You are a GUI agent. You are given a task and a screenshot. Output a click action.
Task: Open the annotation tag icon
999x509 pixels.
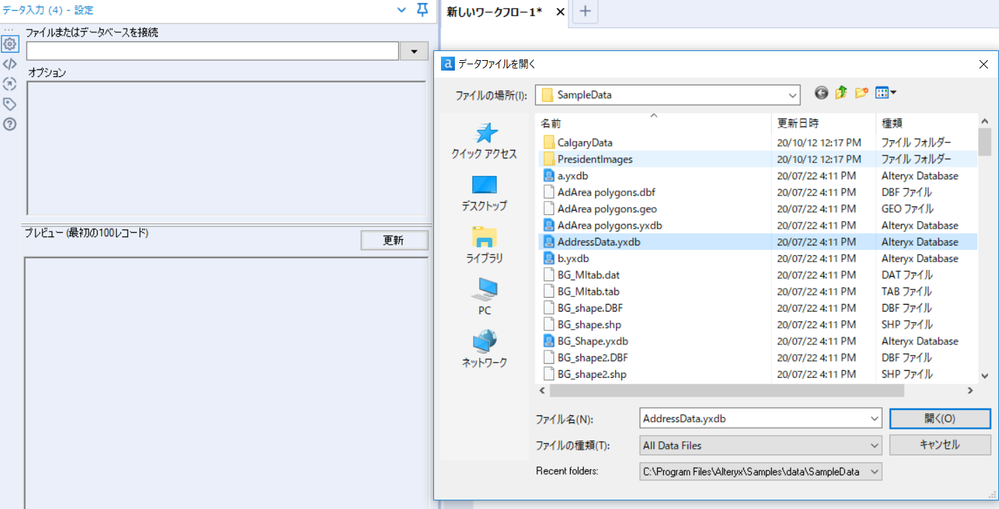(10, 104)
